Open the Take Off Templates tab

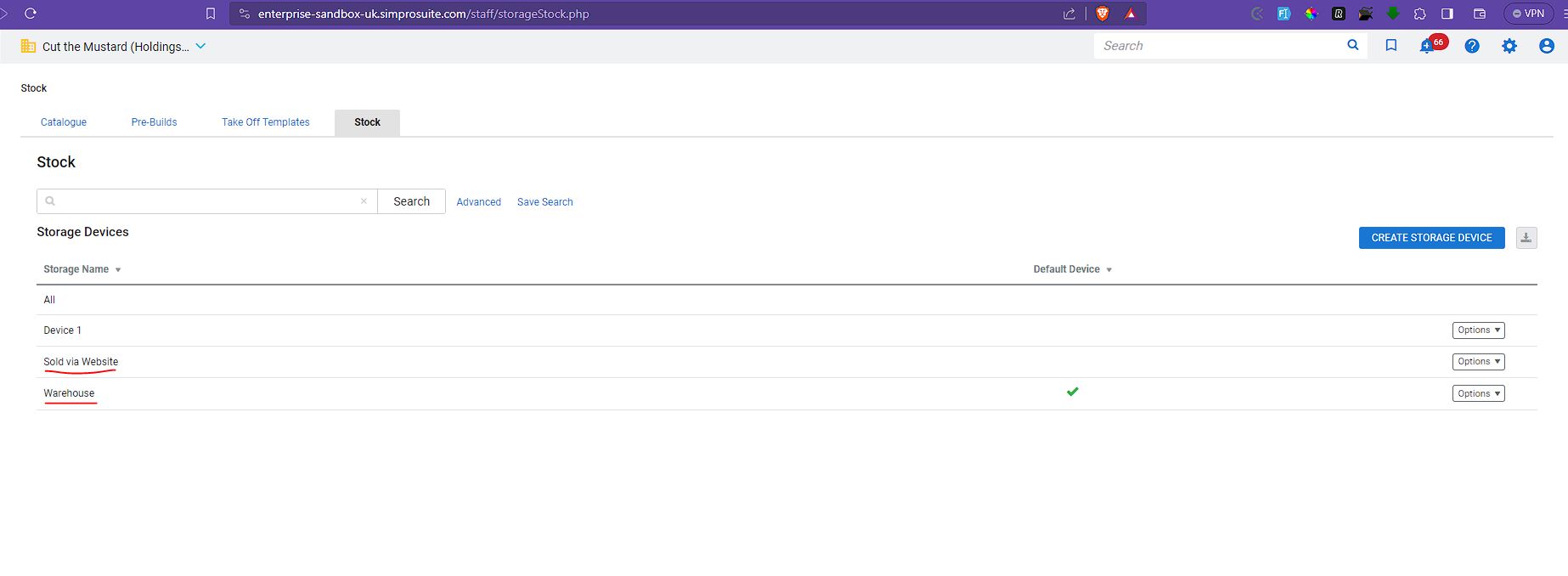[266, 122]
